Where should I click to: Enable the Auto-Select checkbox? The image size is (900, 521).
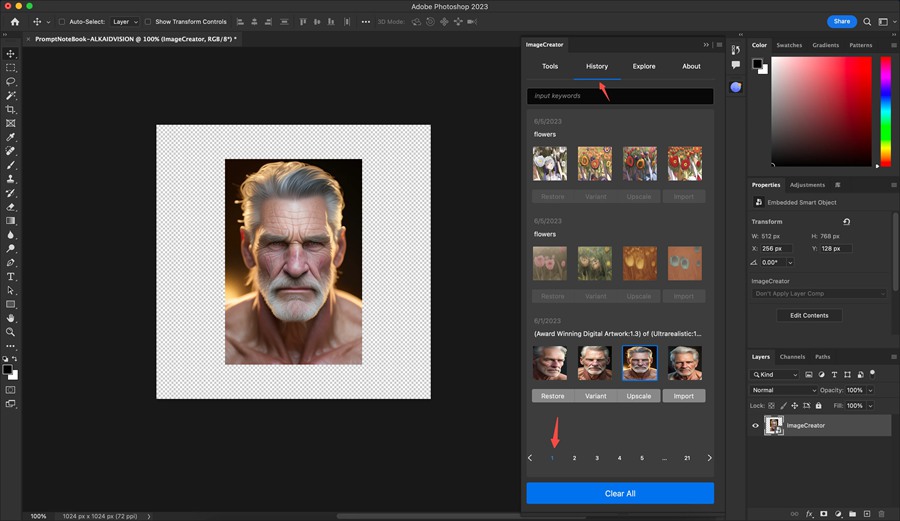click(x=61, y=22)
